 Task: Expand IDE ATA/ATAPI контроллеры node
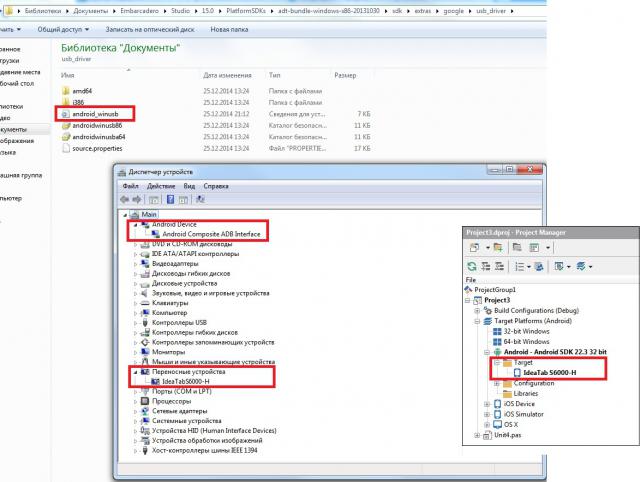[135, 254]
